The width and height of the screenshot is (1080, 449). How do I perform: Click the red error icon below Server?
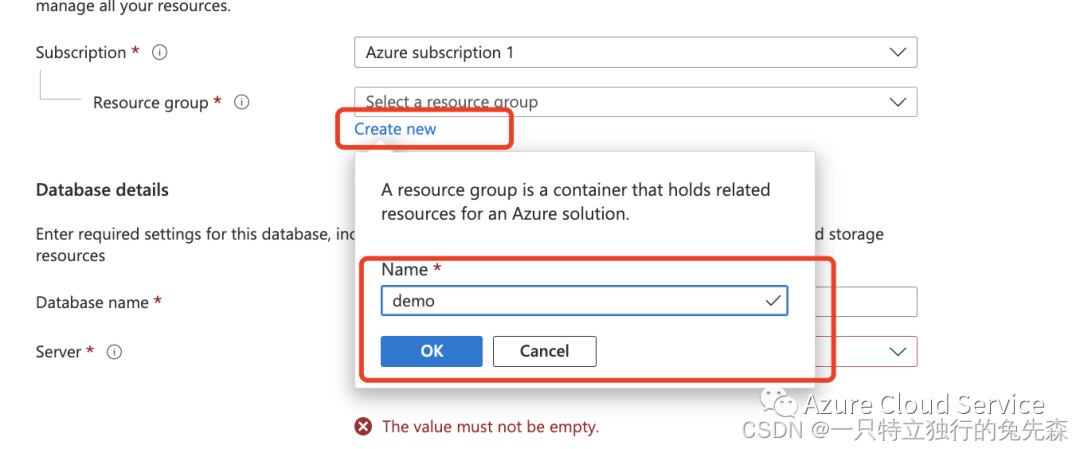point(363,427)
